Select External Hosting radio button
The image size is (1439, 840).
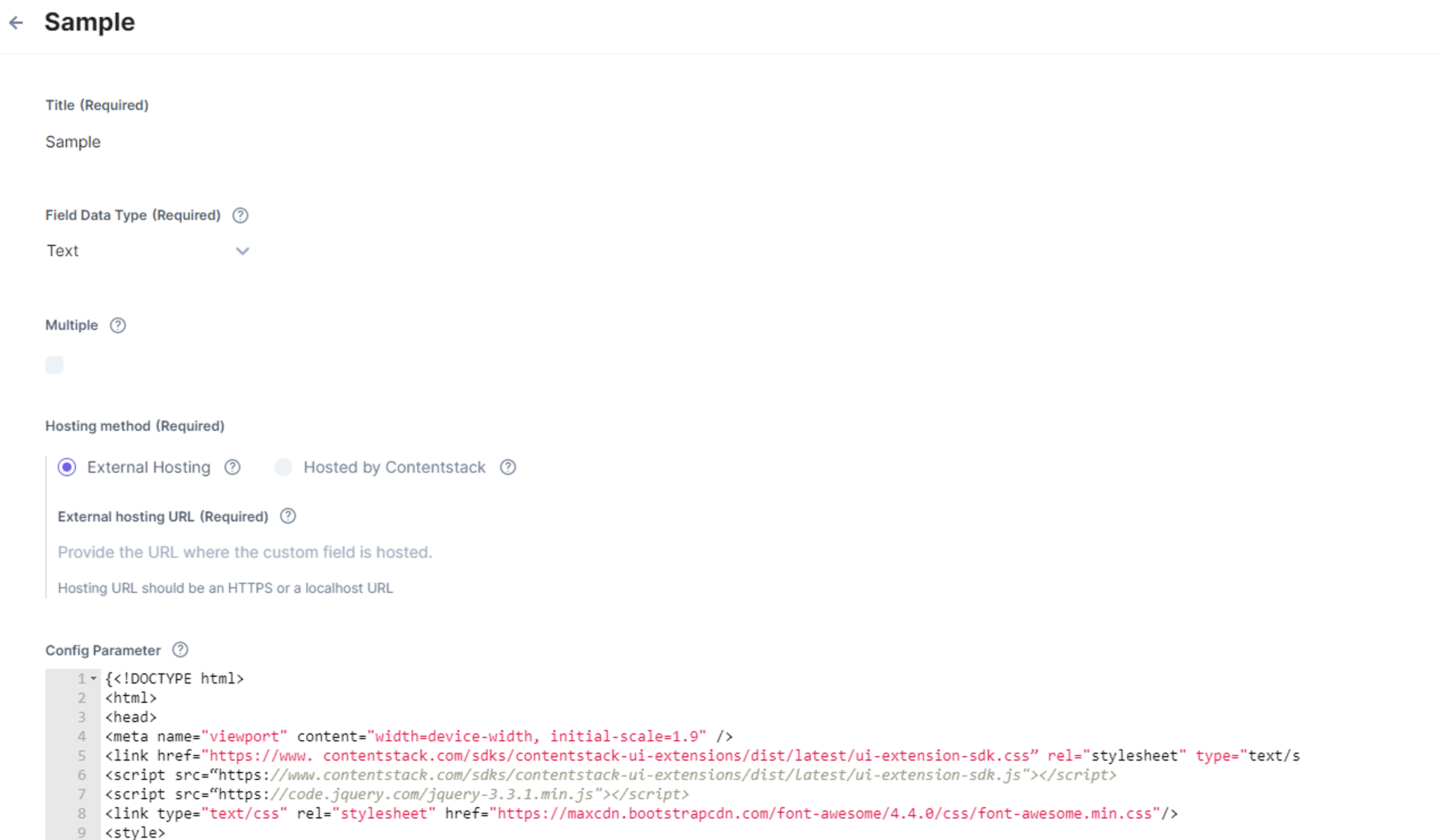pyautogui.click(x=67, y=467)
